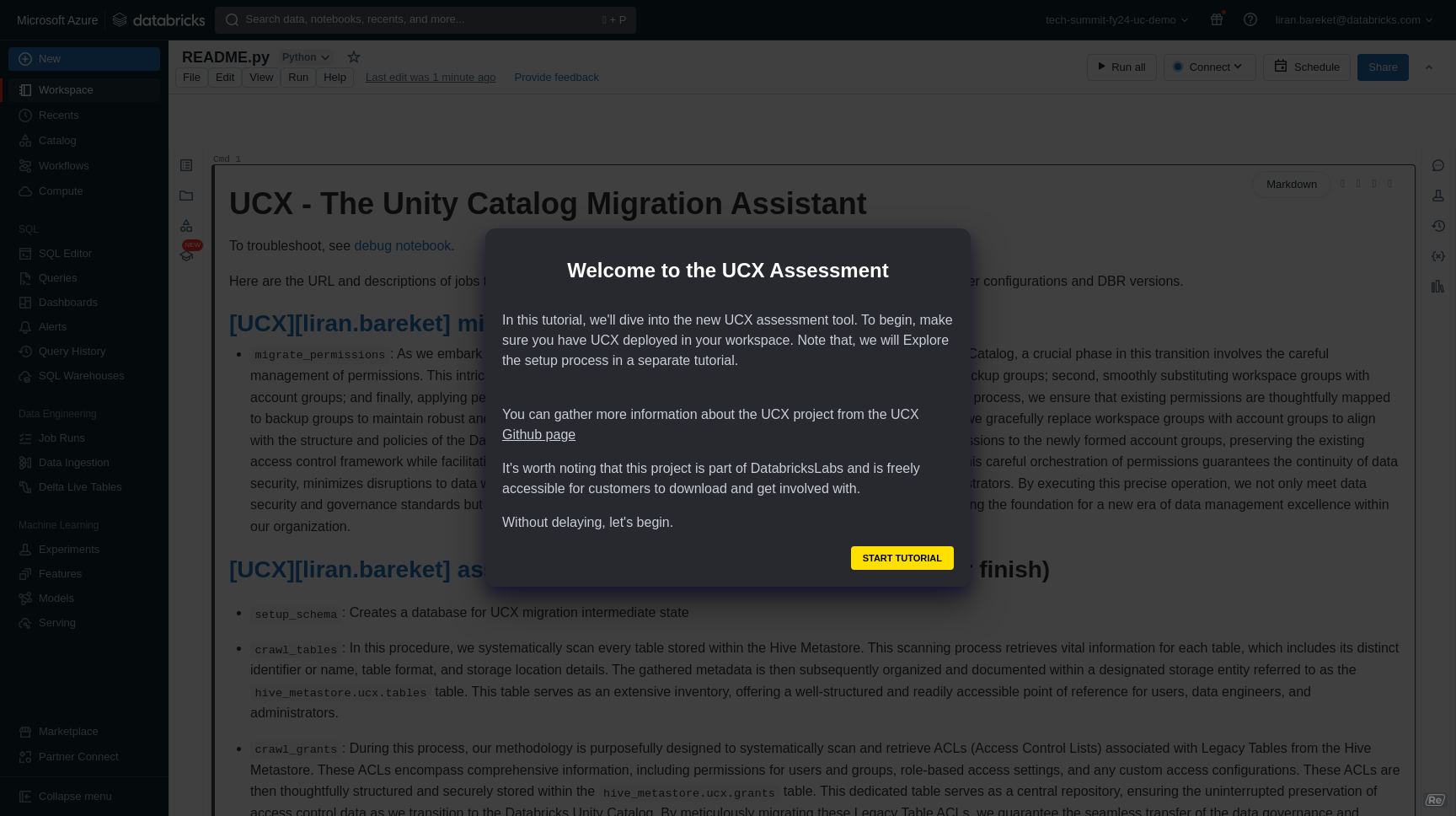Go to SQL Editor in sidebar
Screen dimensions: 1456x816
pos(65,253)
